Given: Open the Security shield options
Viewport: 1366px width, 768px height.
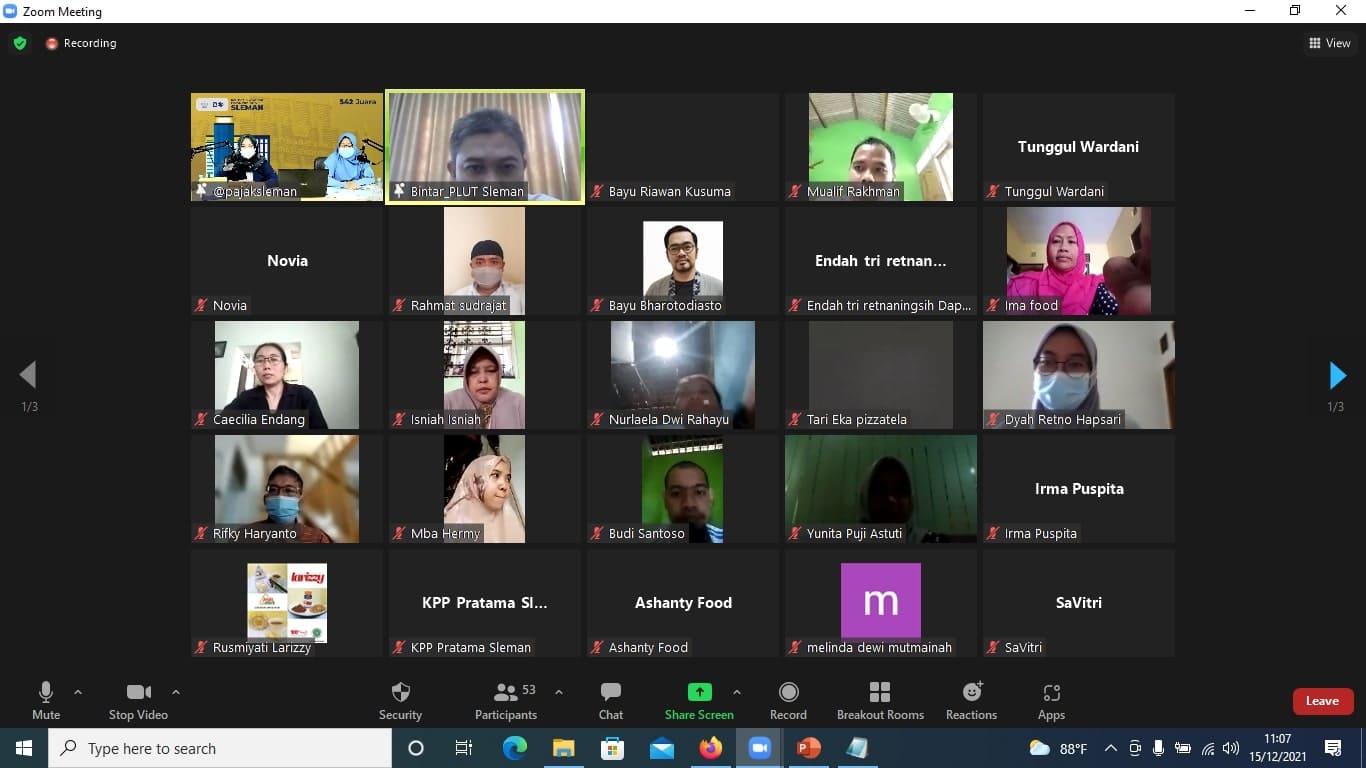Looking at the screenshot, I should 400,700.
